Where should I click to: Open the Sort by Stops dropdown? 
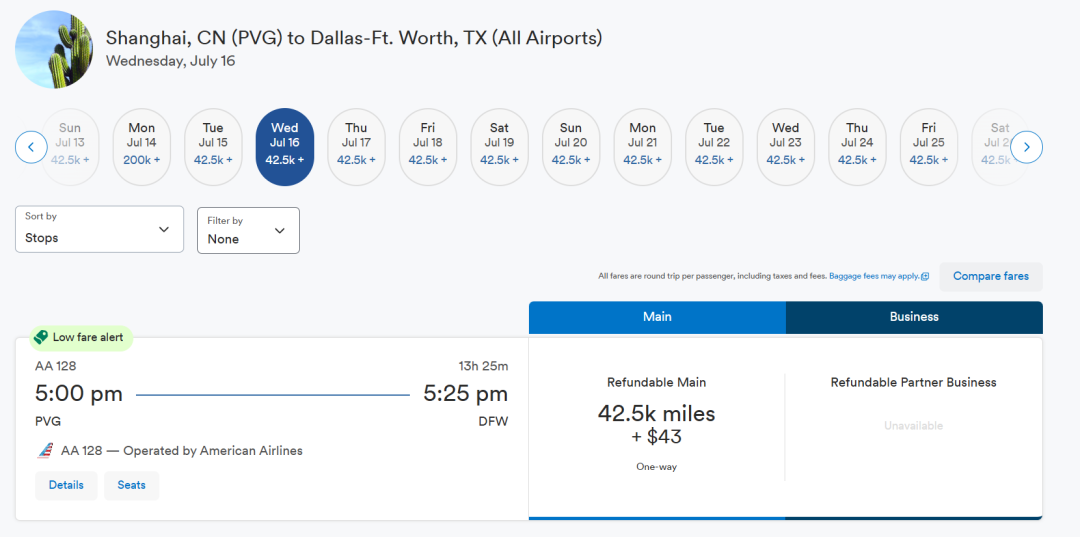click(100, 229)
